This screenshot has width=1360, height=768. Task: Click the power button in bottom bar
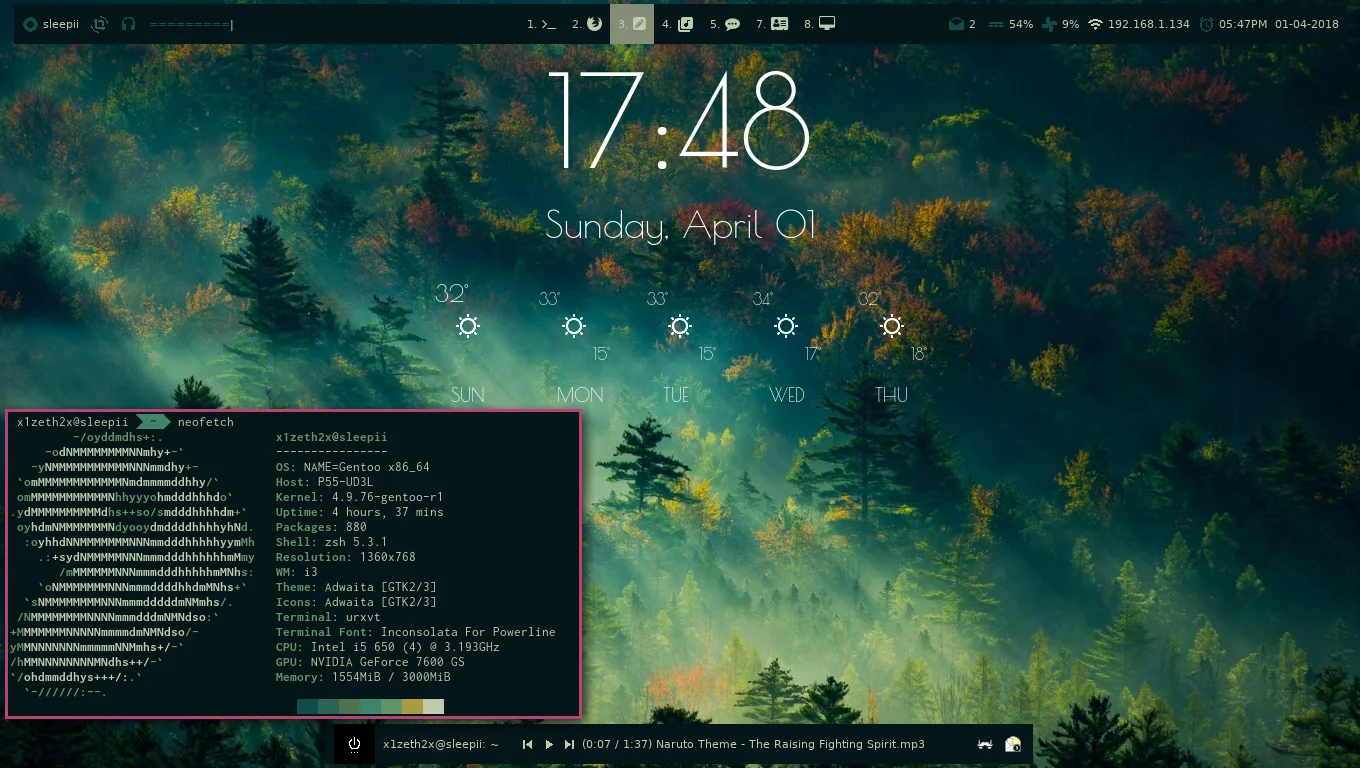pos(354,744)
